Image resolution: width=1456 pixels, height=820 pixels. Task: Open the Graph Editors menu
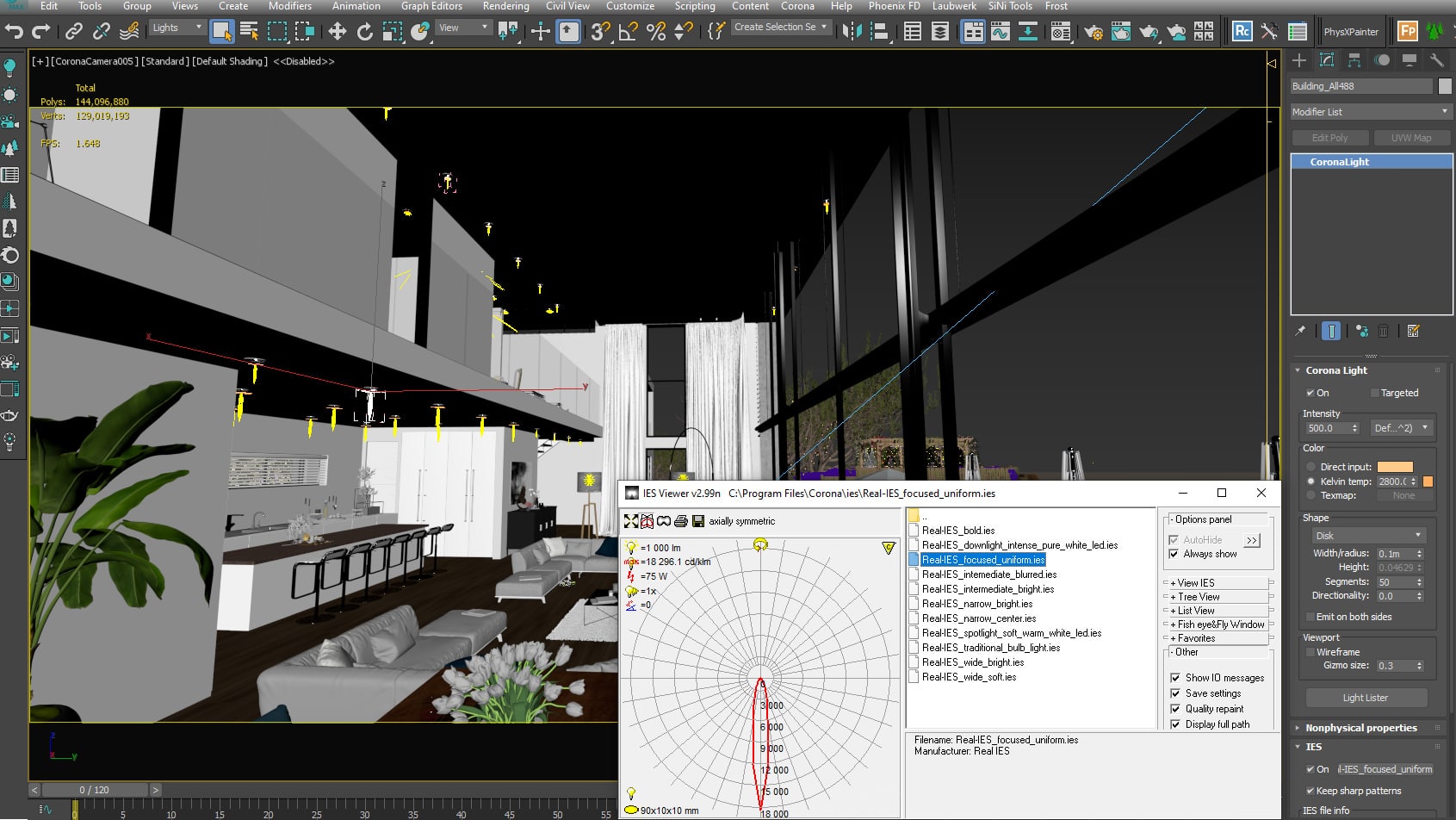click(x=431, y=6)
